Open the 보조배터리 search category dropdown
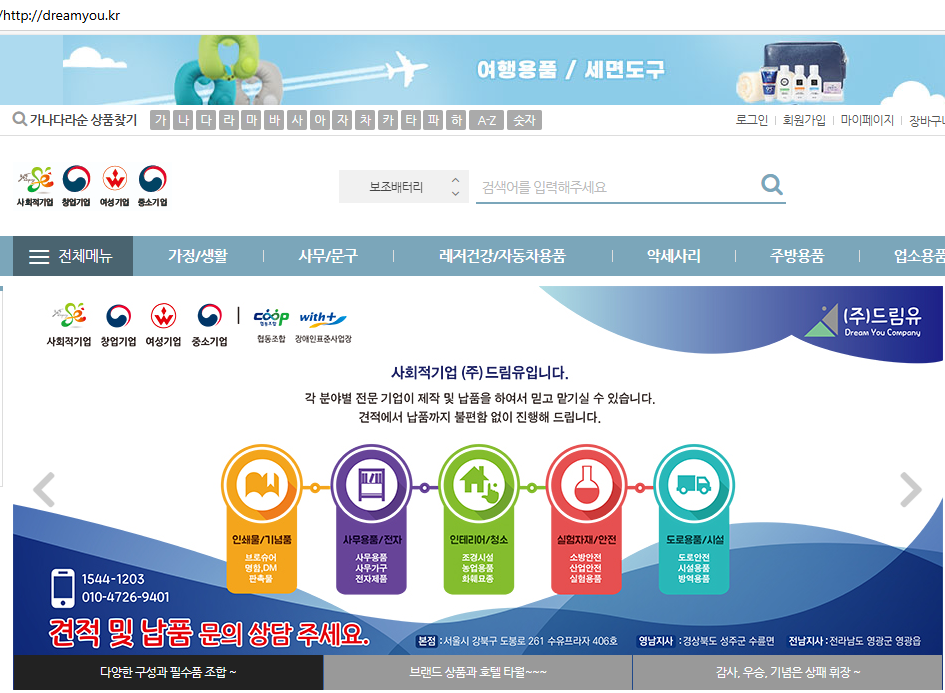Screen dimensions: 945x693 point(402,187)
